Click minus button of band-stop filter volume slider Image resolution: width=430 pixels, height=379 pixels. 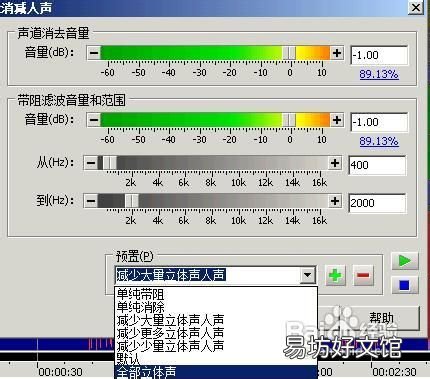pos(94,120)
